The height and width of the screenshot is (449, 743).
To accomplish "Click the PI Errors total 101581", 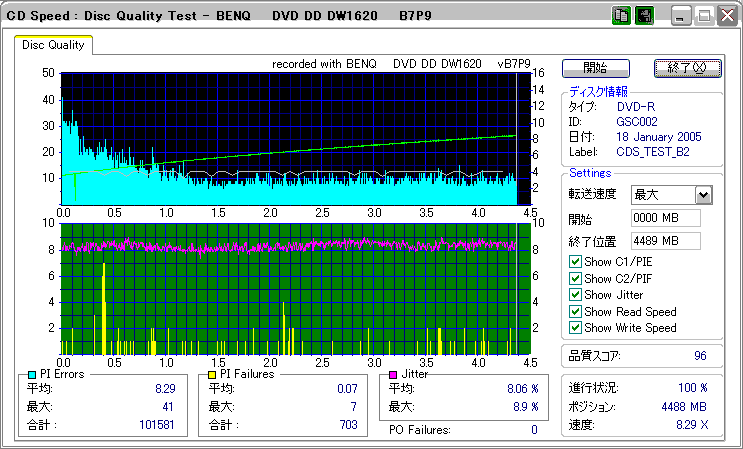I will [x=157, y=424].
